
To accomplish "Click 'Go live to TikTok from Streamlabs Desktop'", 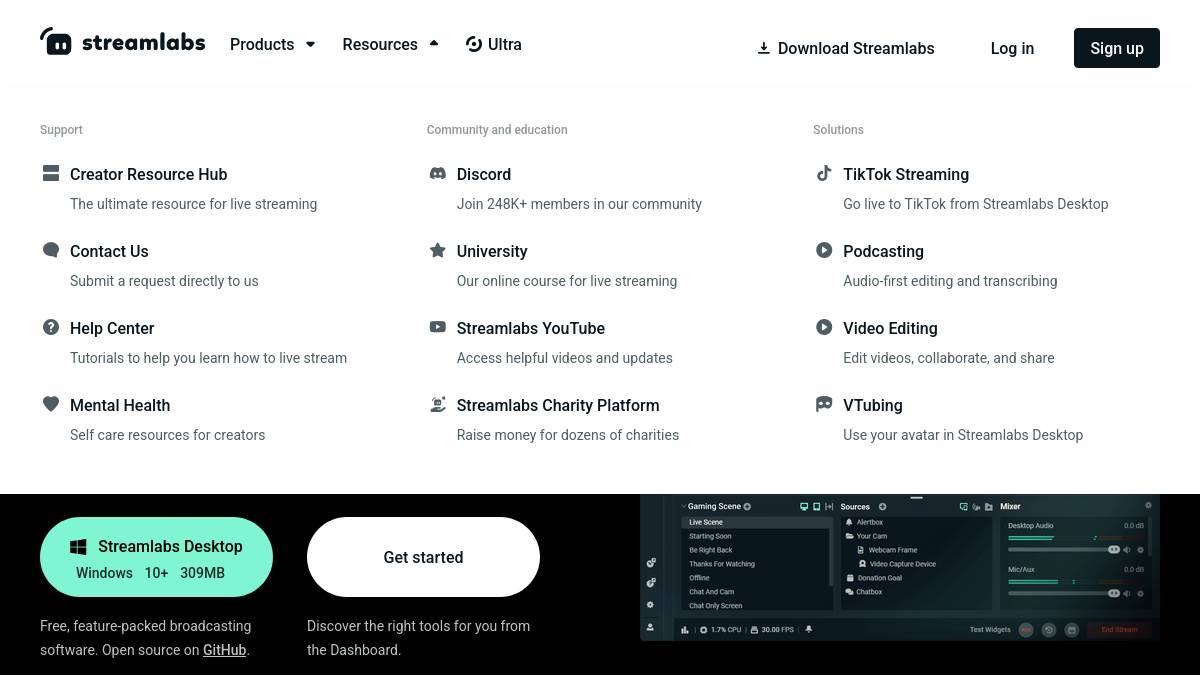I will 976,204.
